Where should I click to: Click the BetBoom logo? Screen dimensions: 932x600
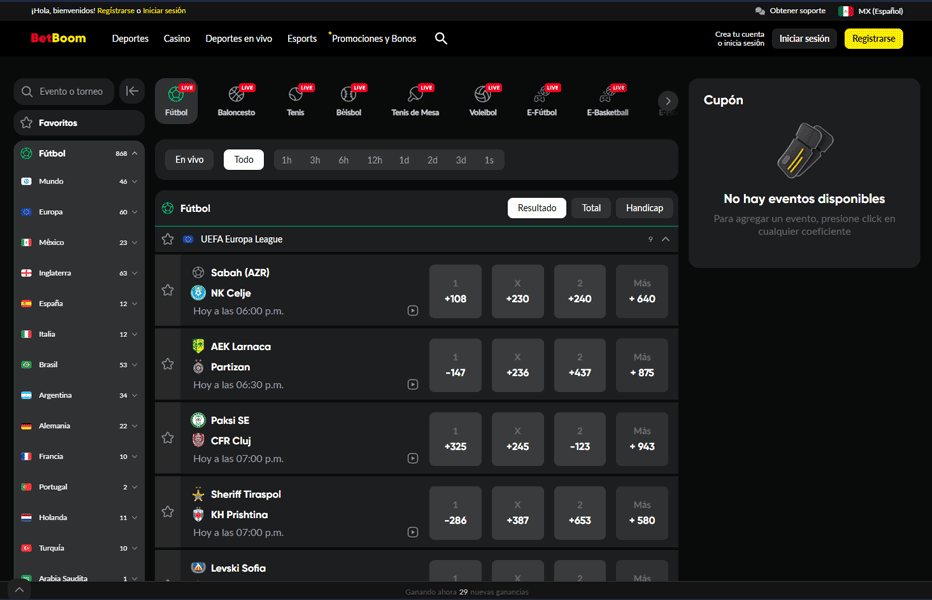pos(58,38)
